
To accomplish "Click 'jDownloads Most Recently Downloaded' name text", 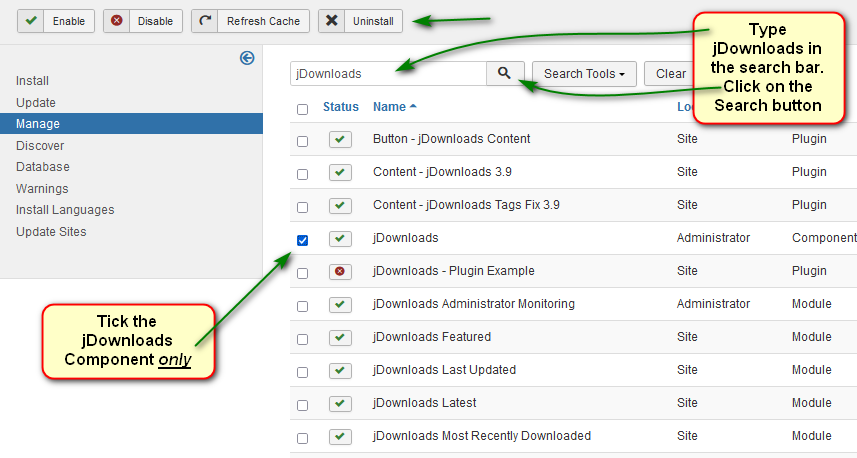I will click(x=482, y=436).
